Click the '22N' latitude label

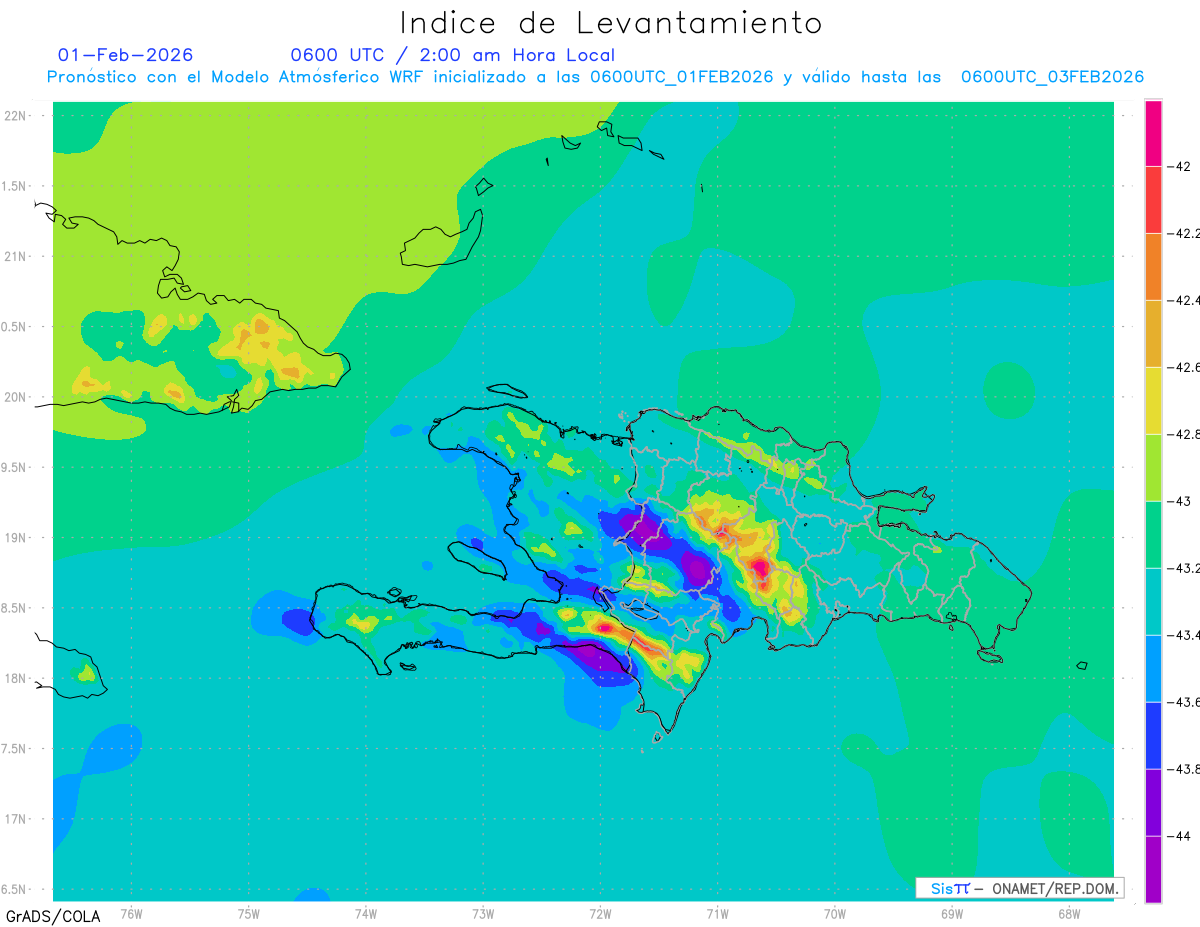tap(17, 116)
